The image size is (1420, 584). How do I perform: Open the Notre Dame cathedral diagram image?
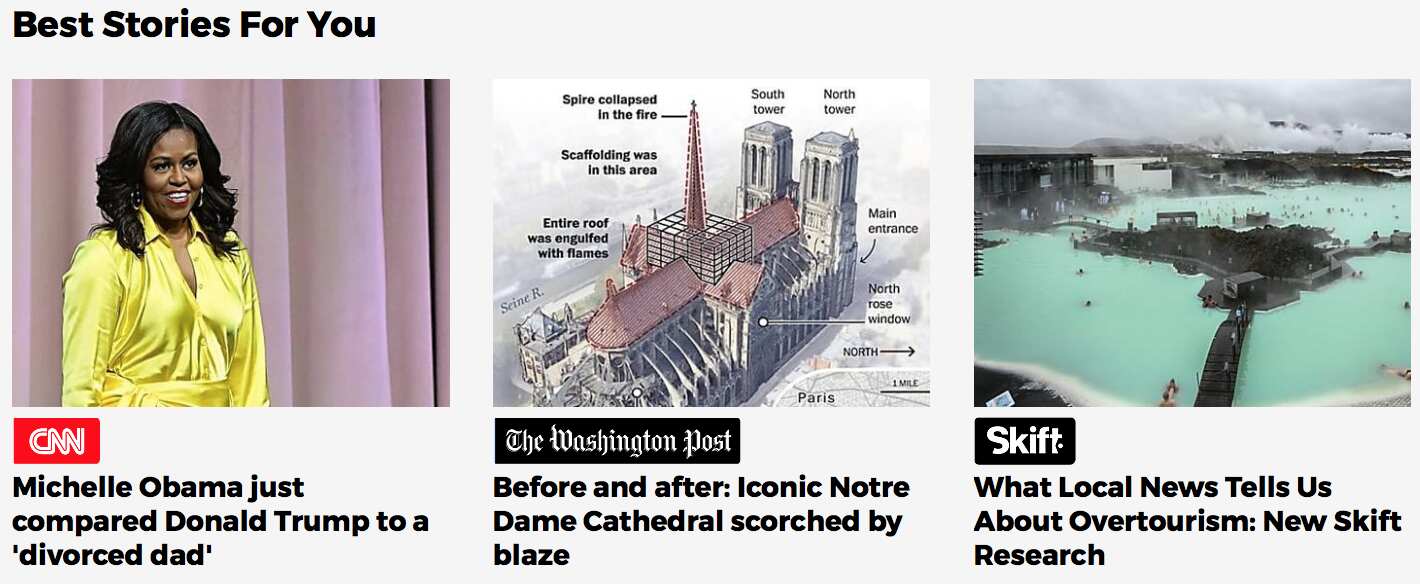(711, 243)
